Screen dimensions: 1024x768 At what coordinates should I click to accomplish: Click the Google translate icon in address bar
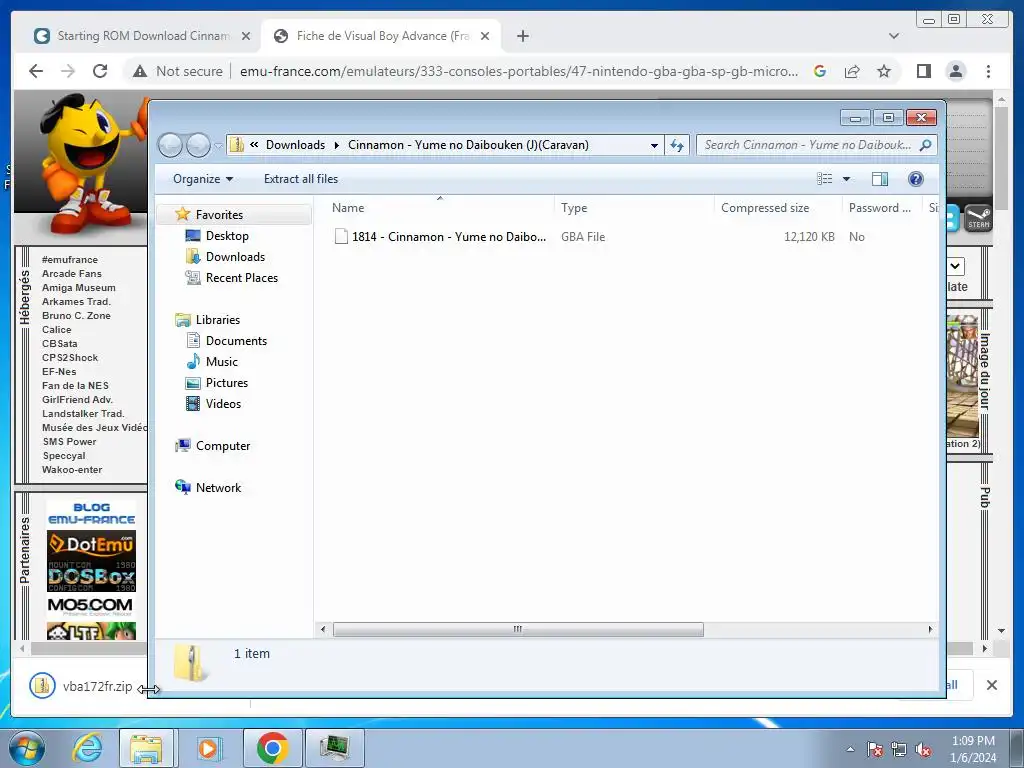(x=820, y=71)
